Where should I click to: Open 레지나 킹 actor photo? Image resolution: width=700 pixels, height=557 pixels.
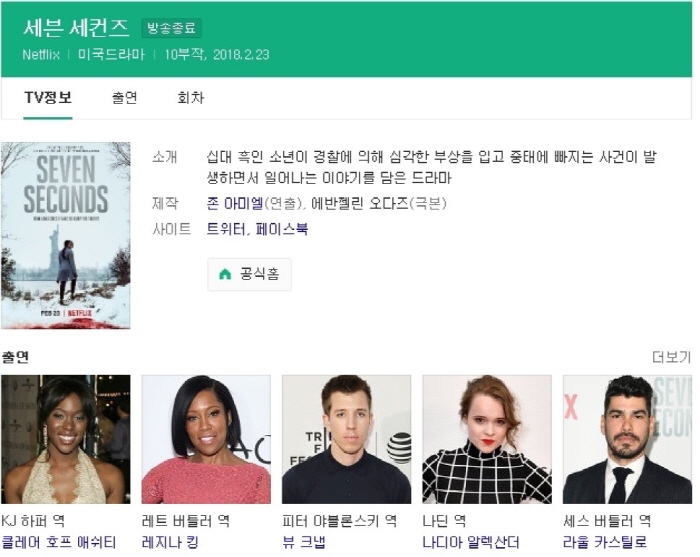(206, 439)
